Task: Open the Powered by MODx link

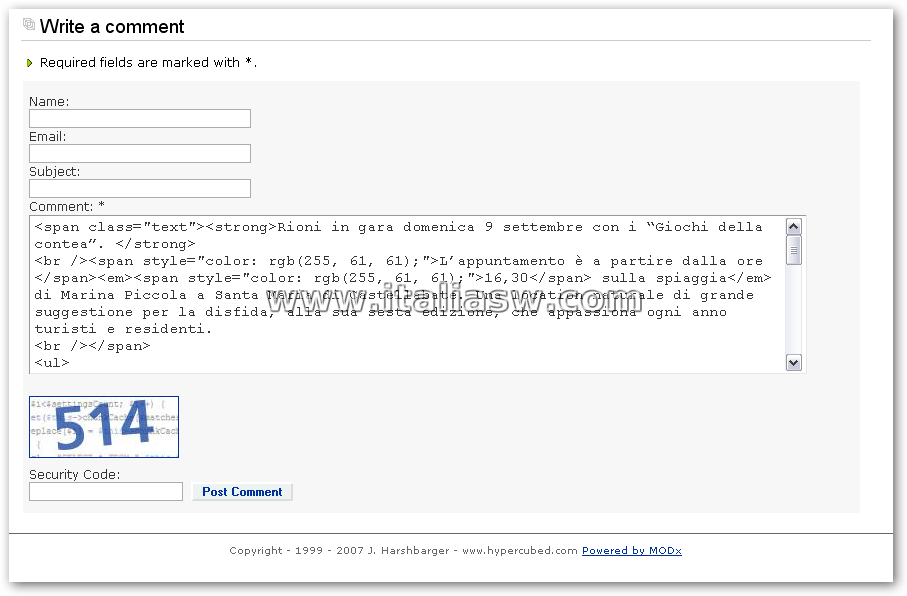Action: pyautogui.click(x=632, y=550)
